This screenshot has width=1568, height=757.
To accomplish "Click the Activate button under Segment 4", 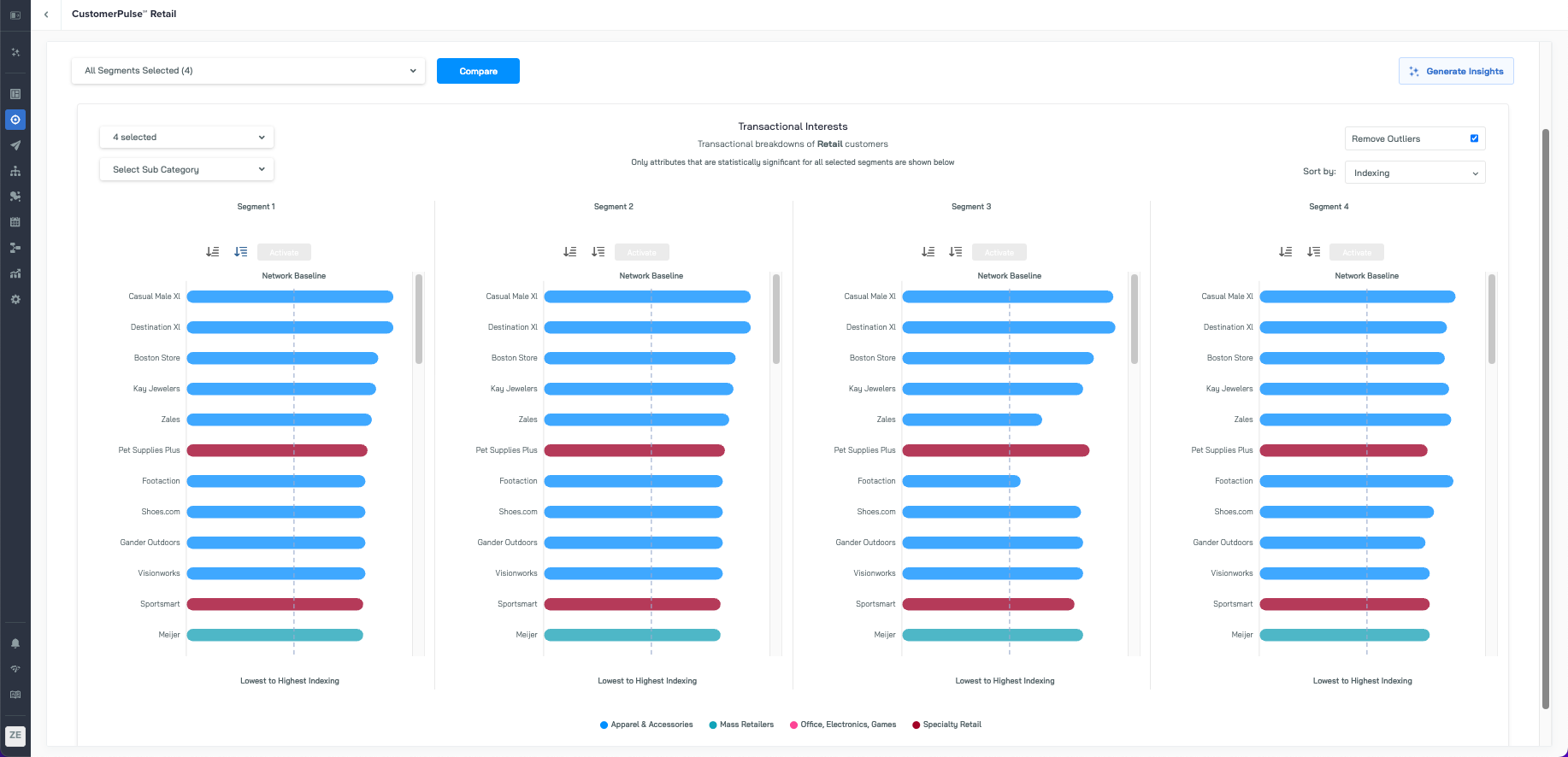I will click(x=1357, y=253).
